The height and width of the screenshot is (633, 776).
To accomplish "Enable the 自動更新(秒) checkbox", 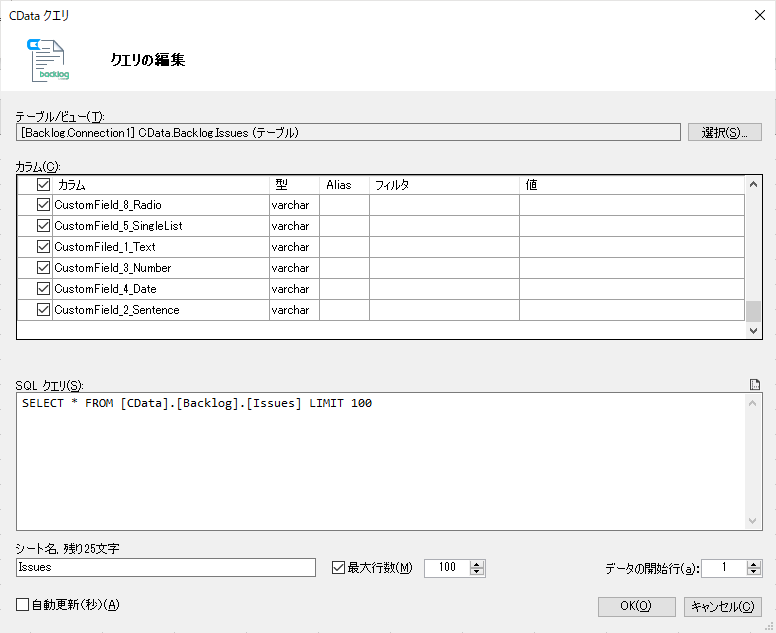I will pyautogui.click(x=22, y=604).
